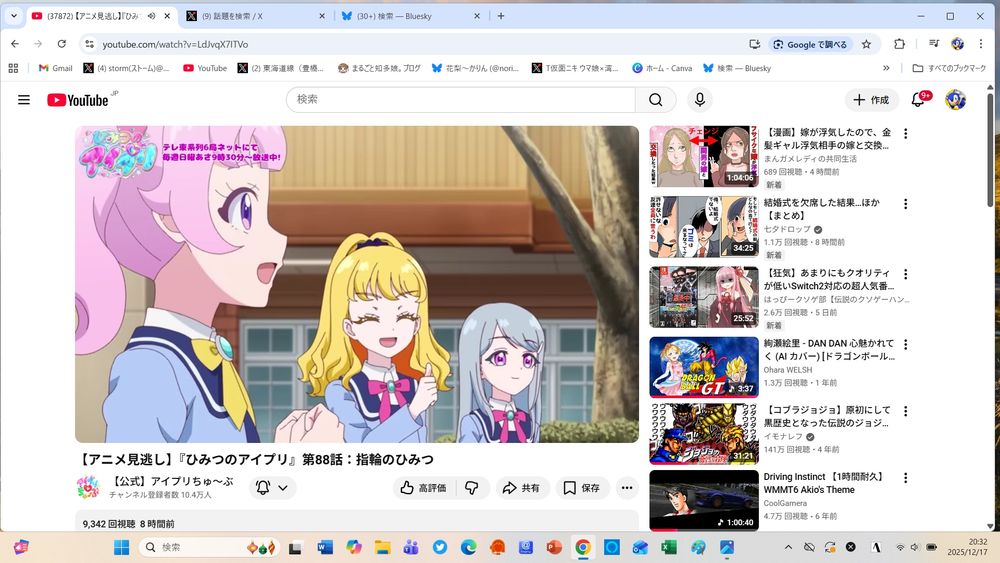Open more options for コブラジョジョ video

(906, 411)
